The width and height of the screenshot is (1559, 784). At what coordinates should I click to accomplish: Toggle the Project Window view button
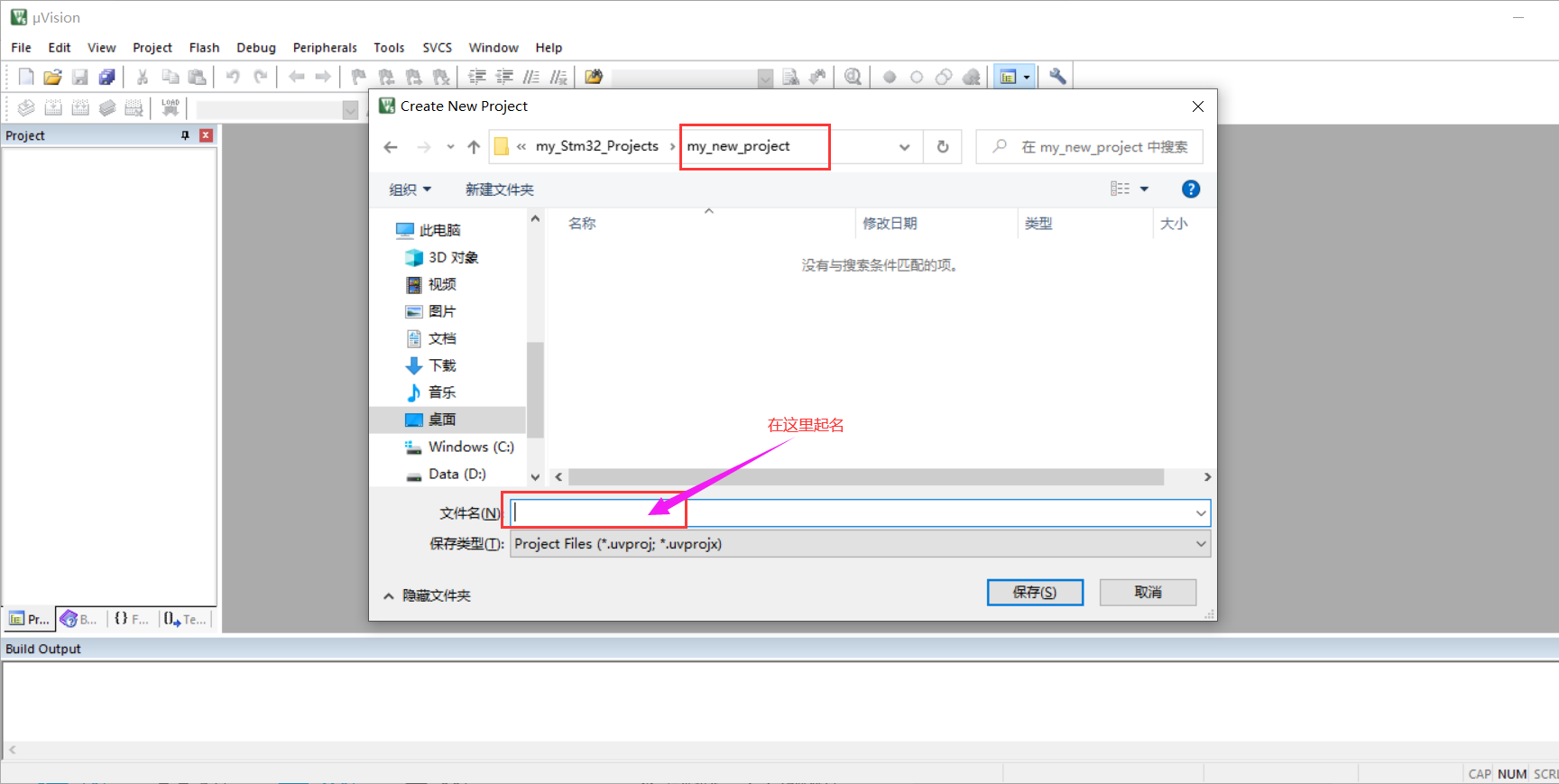click(1008, 77)
